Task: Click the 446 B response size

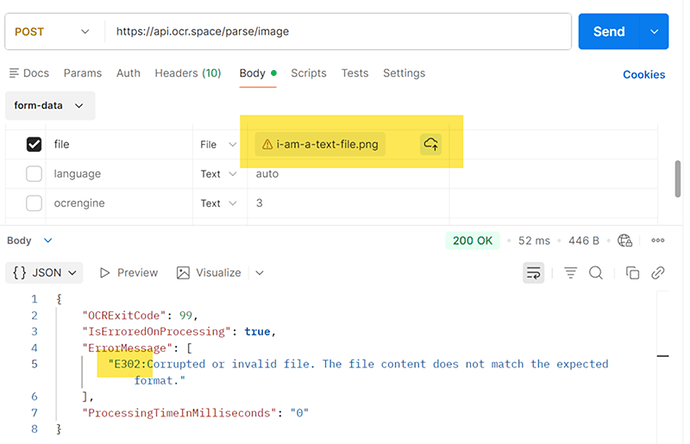Action: (584, 241)
